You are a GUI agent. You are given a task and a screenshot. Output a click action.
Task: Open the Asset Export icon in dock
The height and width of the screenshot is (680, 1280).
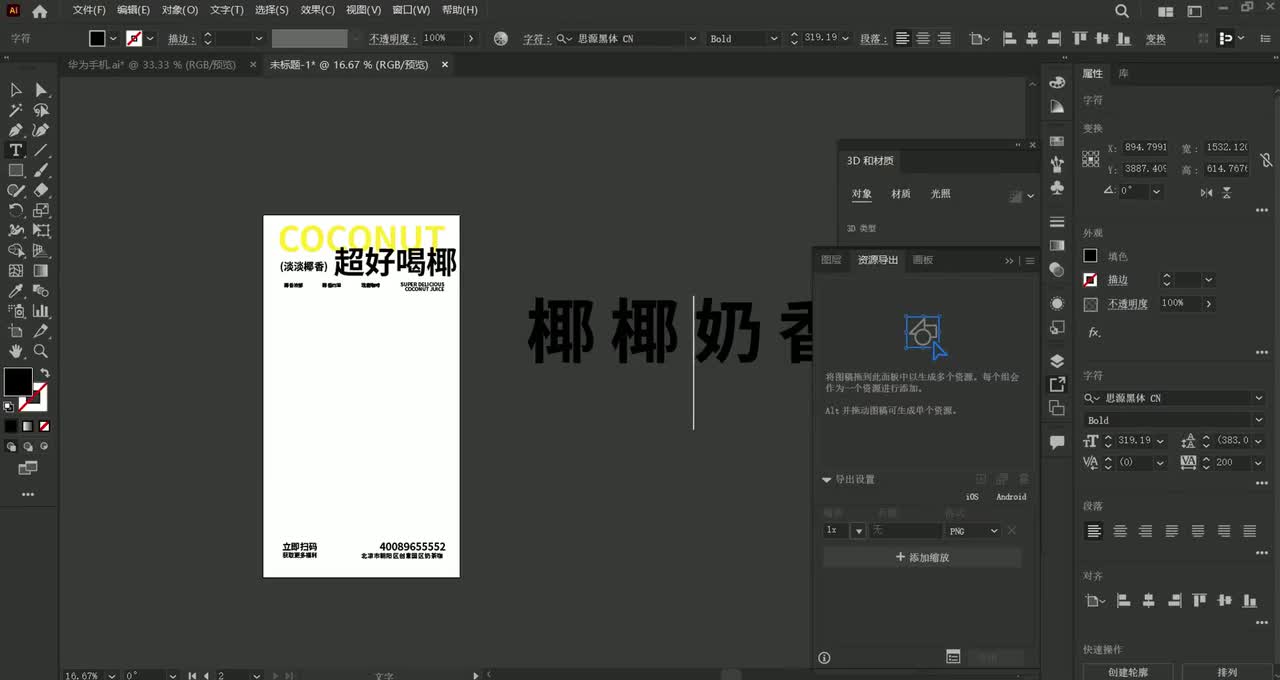[1057, 384]
